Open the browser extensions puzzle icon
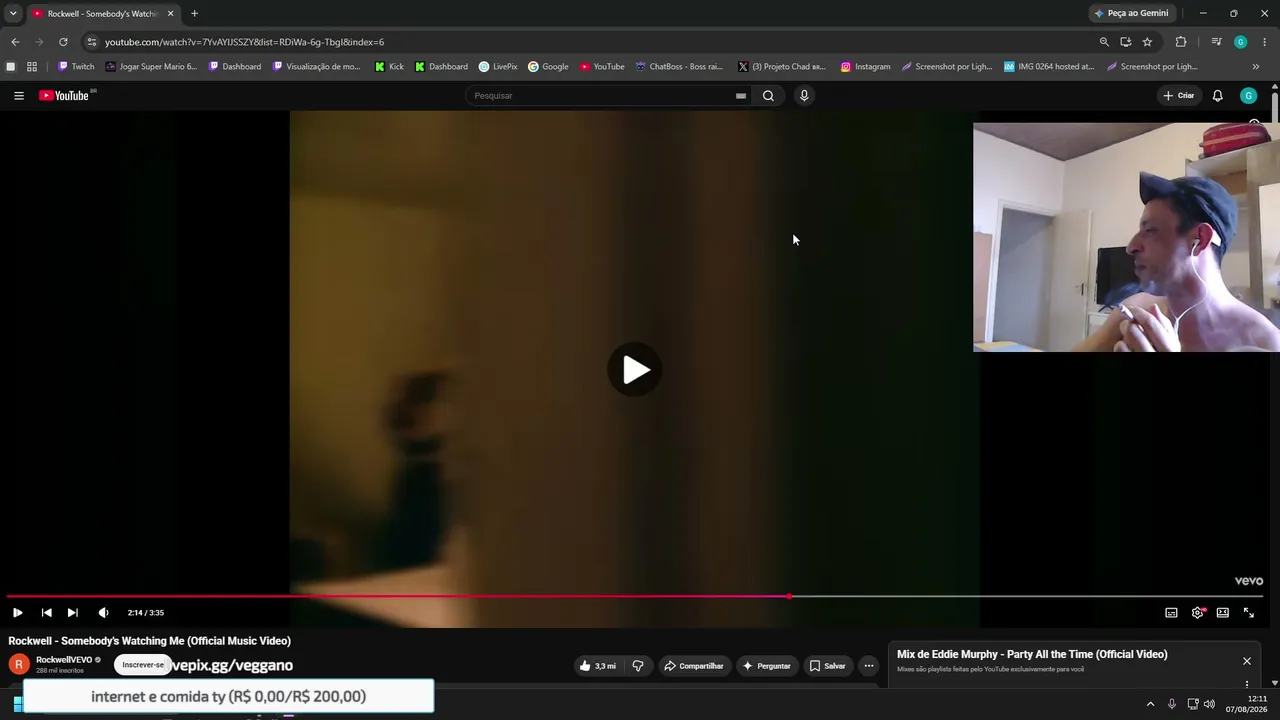Viewport: 1280px width, 720px height. [x=1181, y=42]
